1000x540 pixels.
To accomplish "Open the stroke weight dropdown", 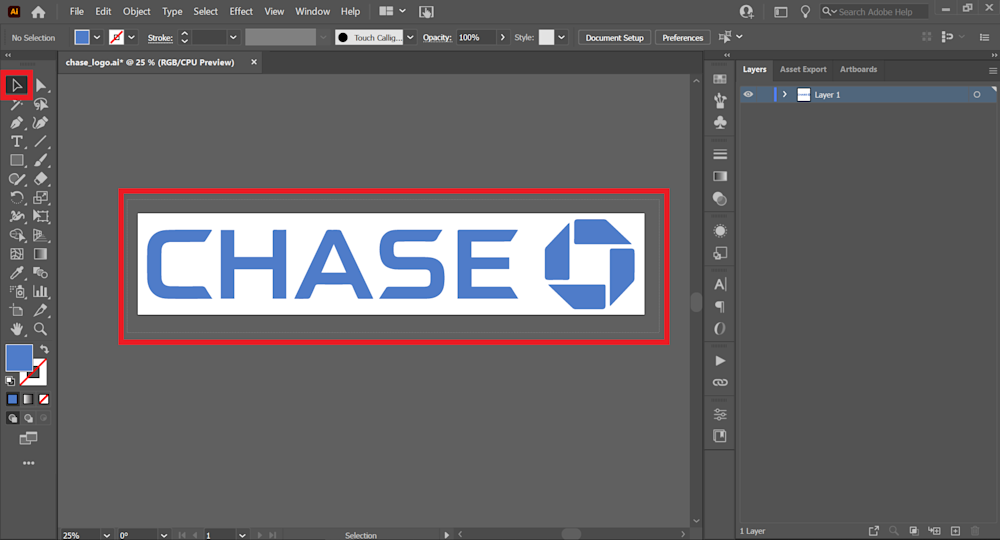I will click(x=233, y=38).
